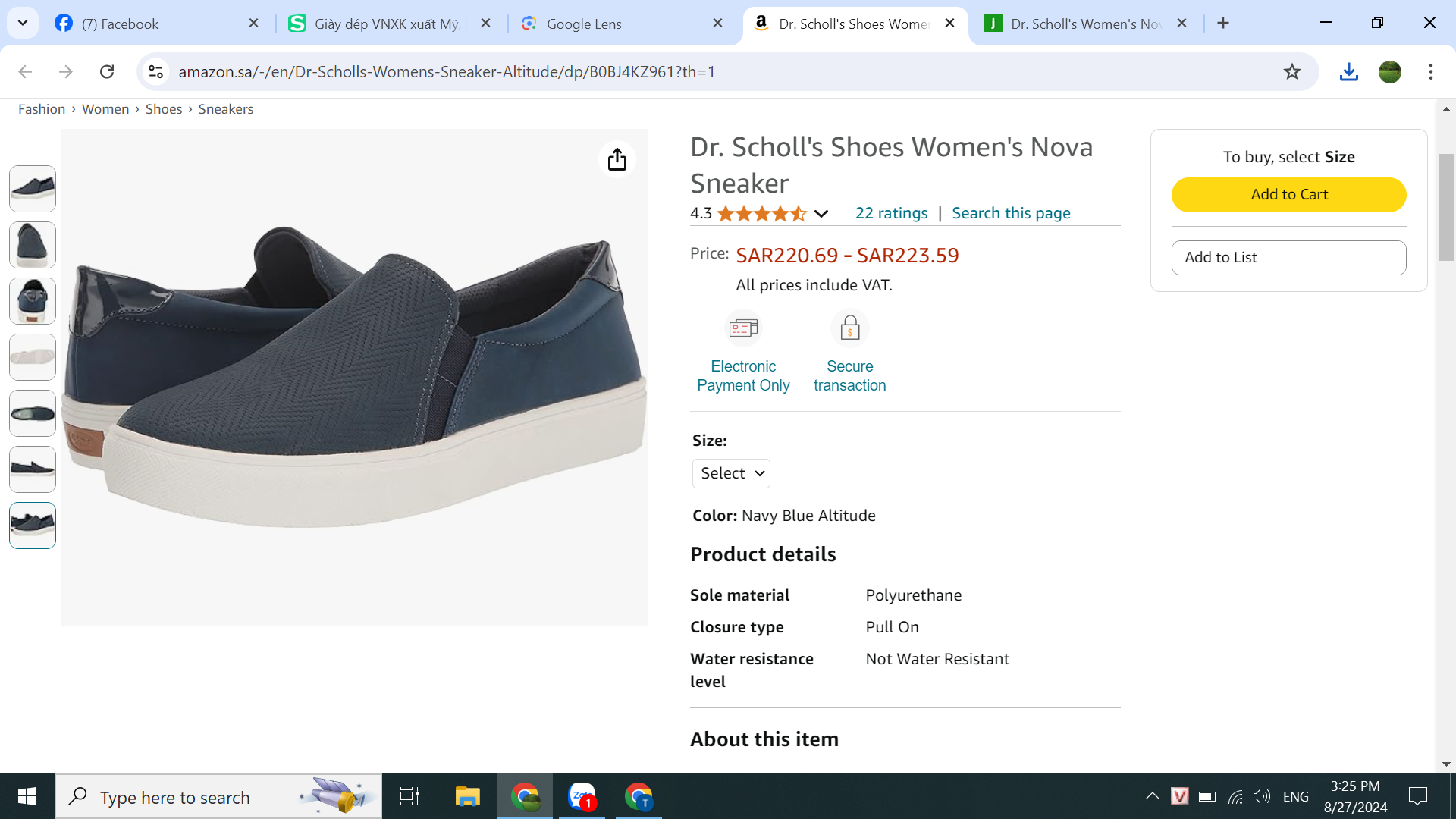1456x819 pixels.
Task: Open site information icon in address bar
Action: [155, 72]
